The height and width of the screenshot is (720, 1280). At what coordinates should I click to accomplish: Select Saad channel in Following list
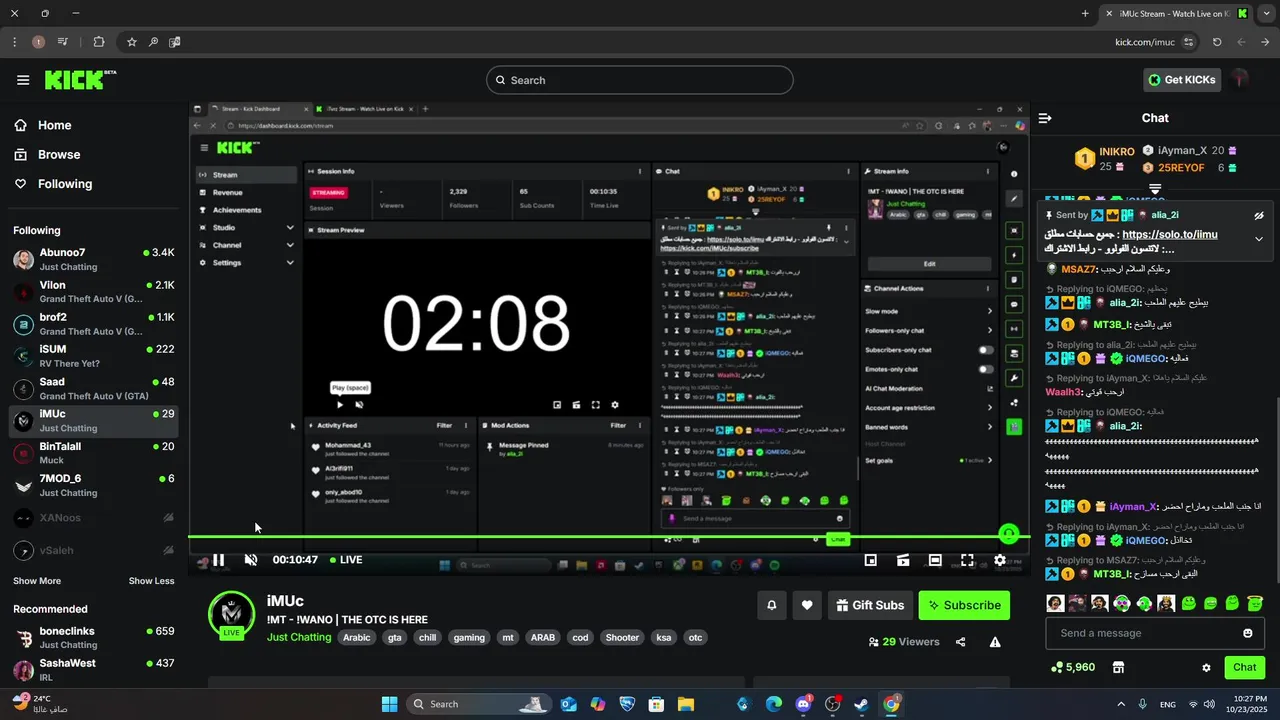click(x=94, y=388)
